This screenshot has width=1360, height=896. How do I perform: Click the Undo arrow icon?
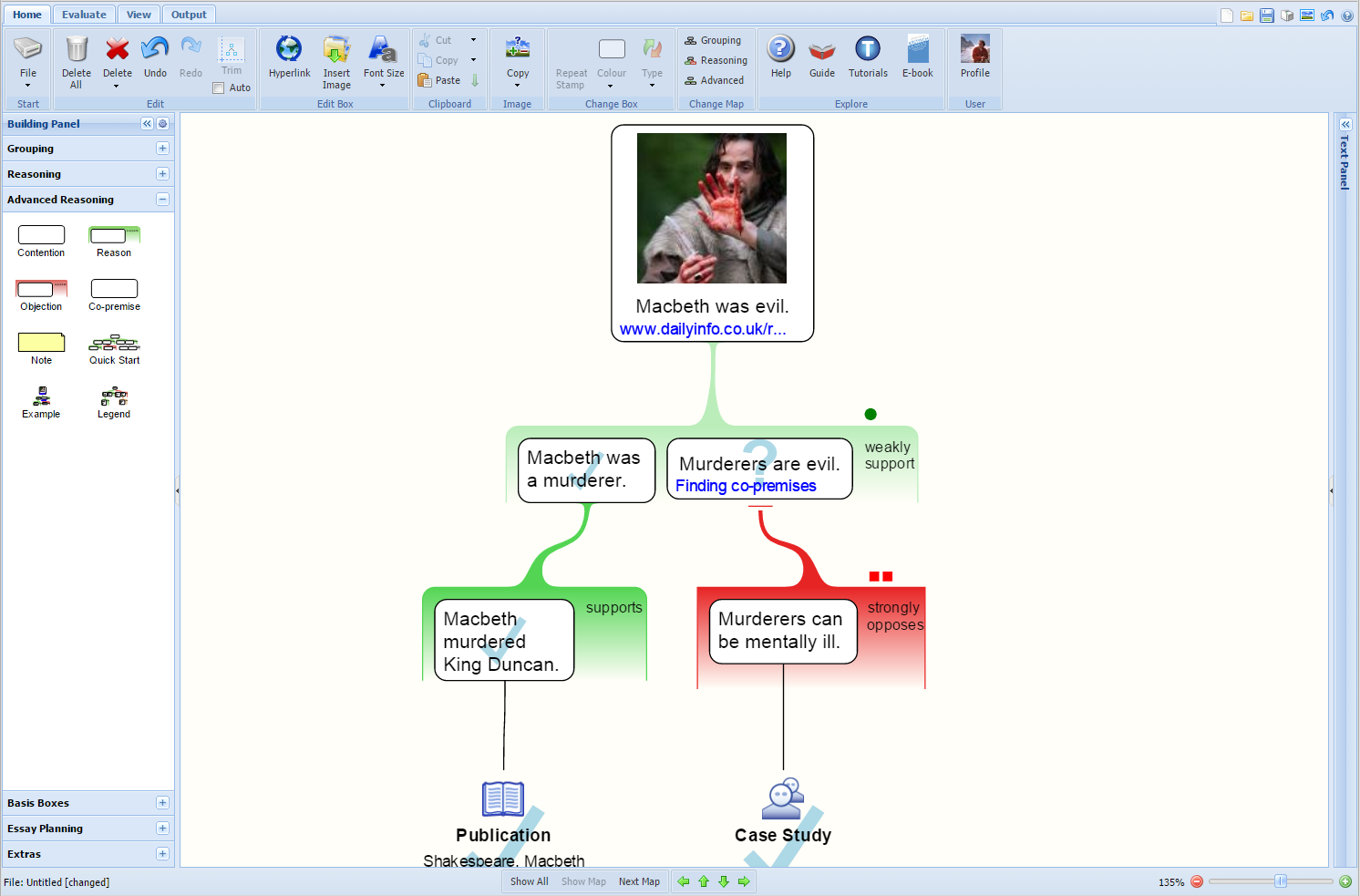(x=155, y=49)
